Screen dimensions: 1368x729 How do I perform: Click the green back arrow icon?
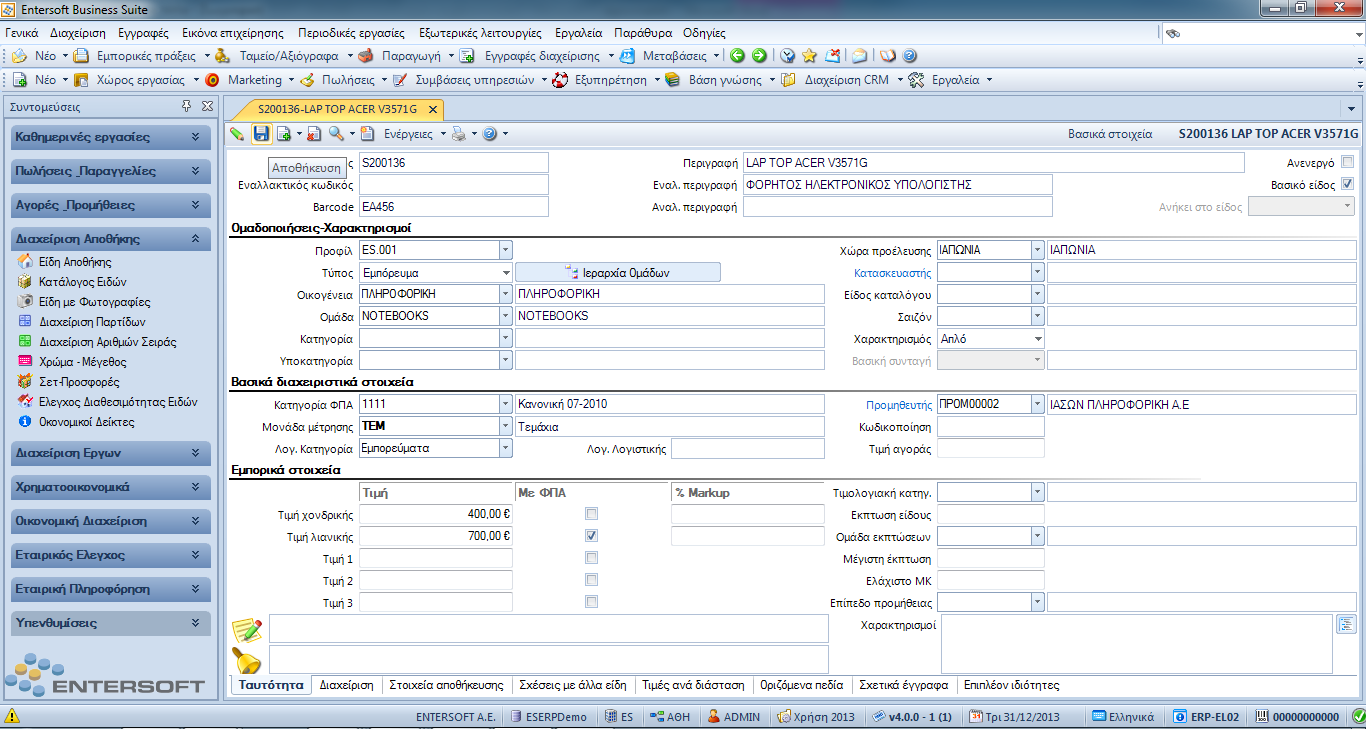pos(738,56)
